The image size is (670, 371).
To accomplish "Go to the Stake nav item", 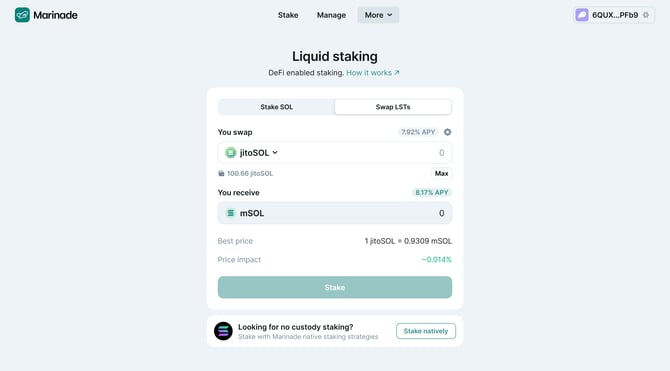I will tap(288, 15).
